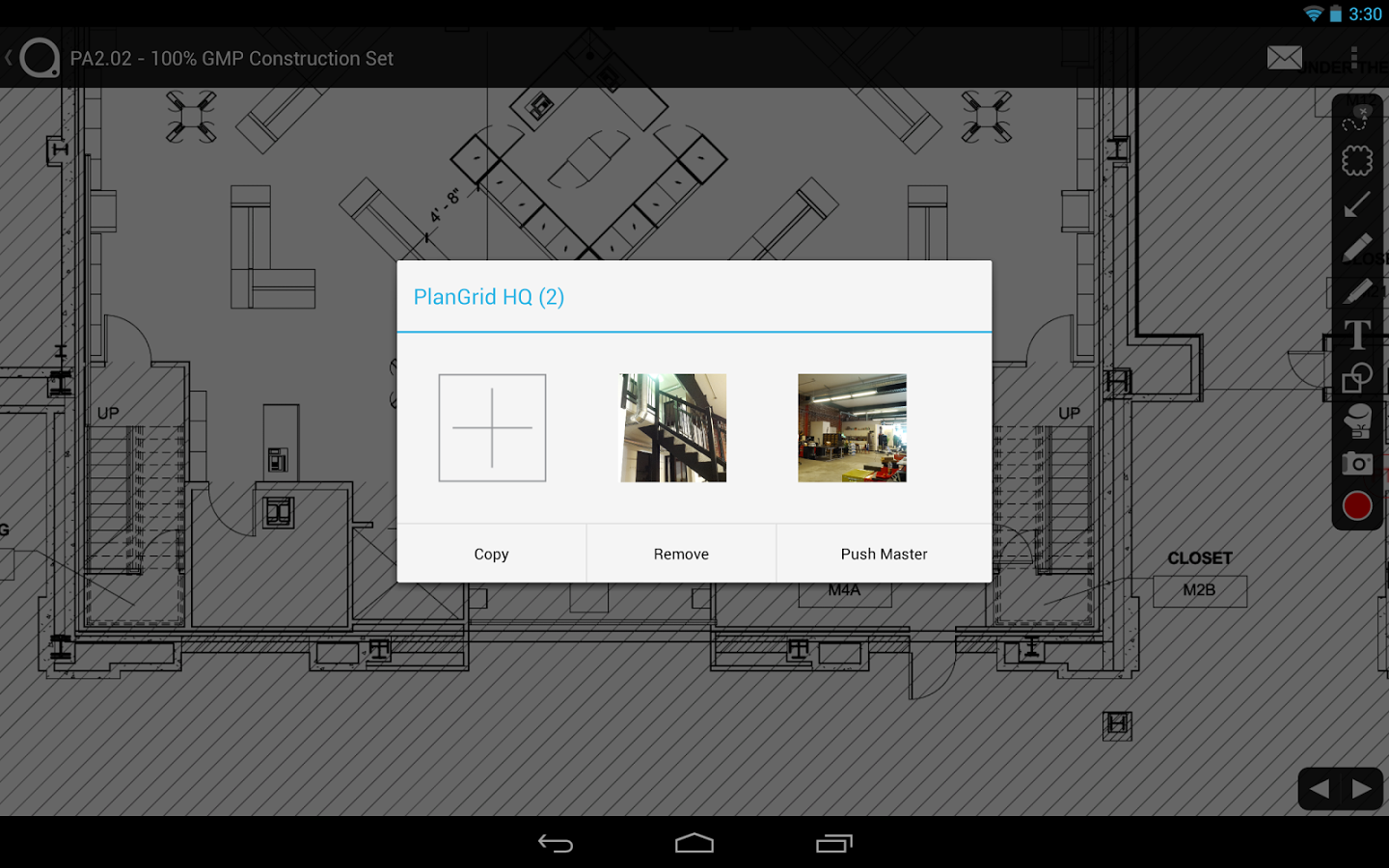Select the pen drawing tool
This screenshot has height=868, width=1389.
click(1357, 247)
